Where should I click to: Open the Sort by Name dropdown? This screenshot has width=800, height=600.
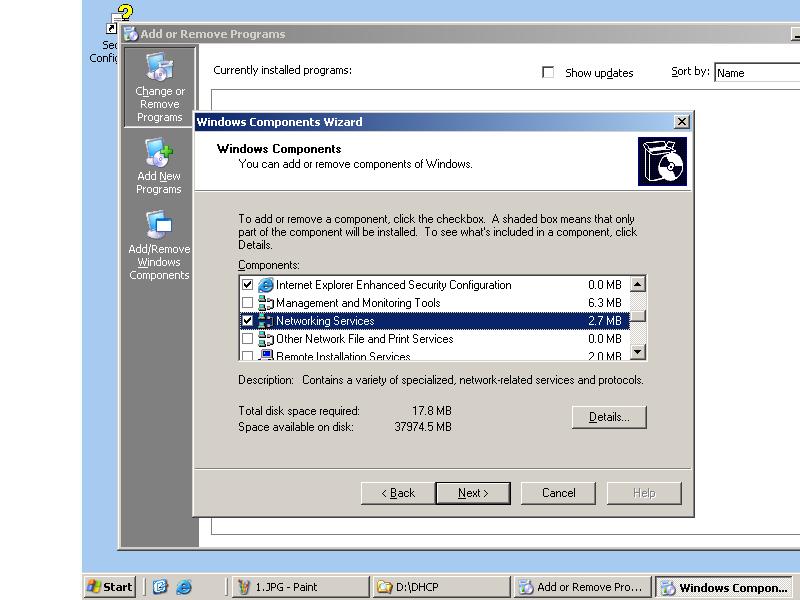[x=762, y=72]
